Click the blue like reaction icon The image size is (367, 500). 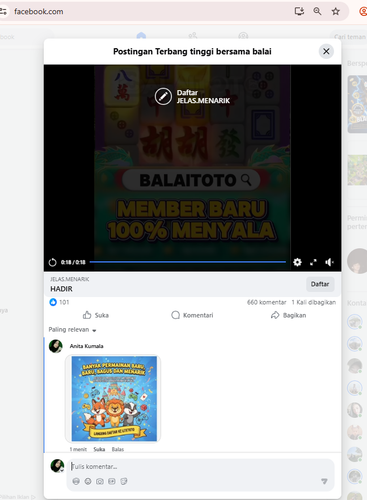click(x=53, y=302)
